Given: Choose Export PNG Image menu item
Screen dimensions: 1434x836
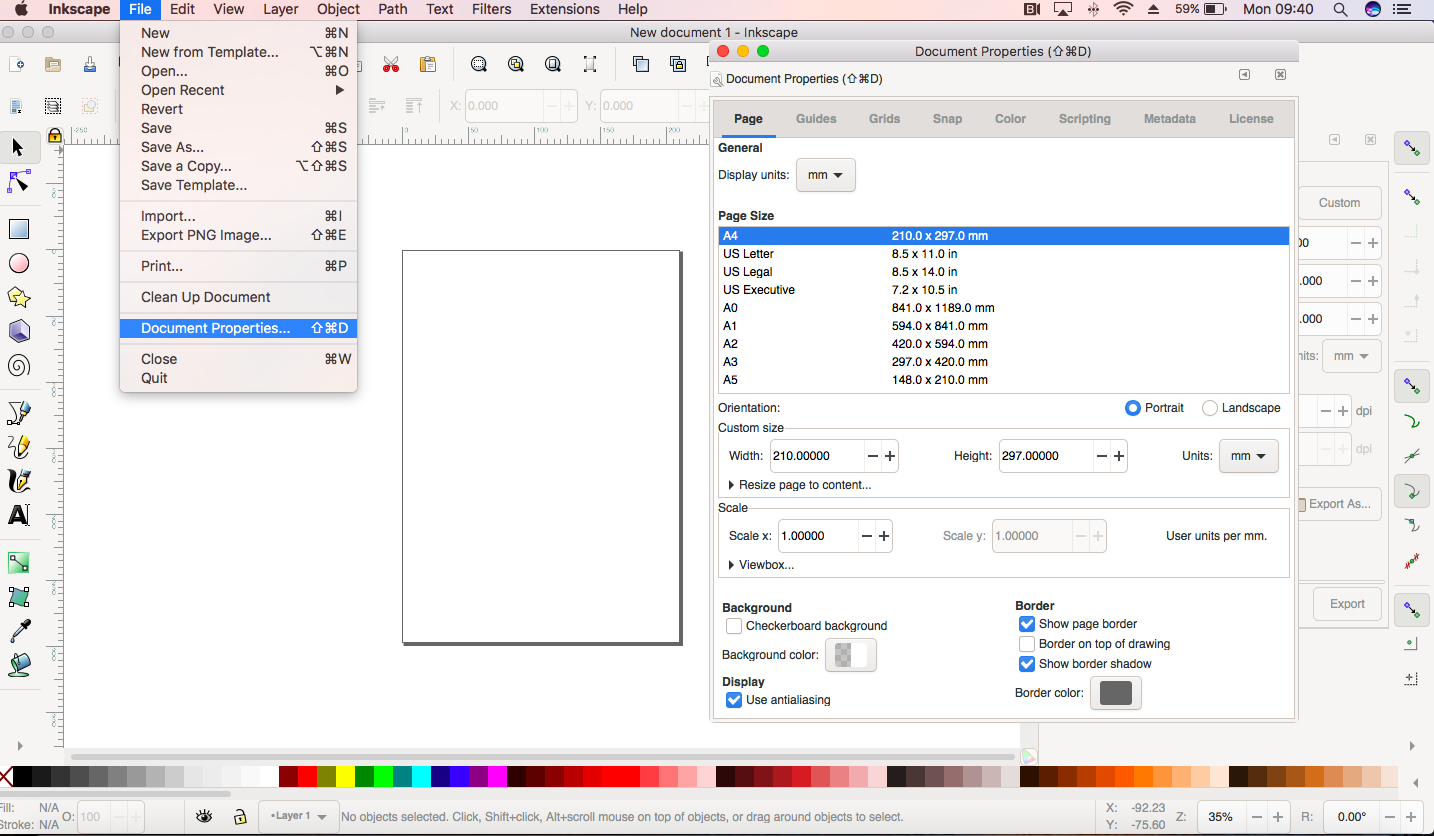Looking at the screenshot, I should click(x=238, y=235).
